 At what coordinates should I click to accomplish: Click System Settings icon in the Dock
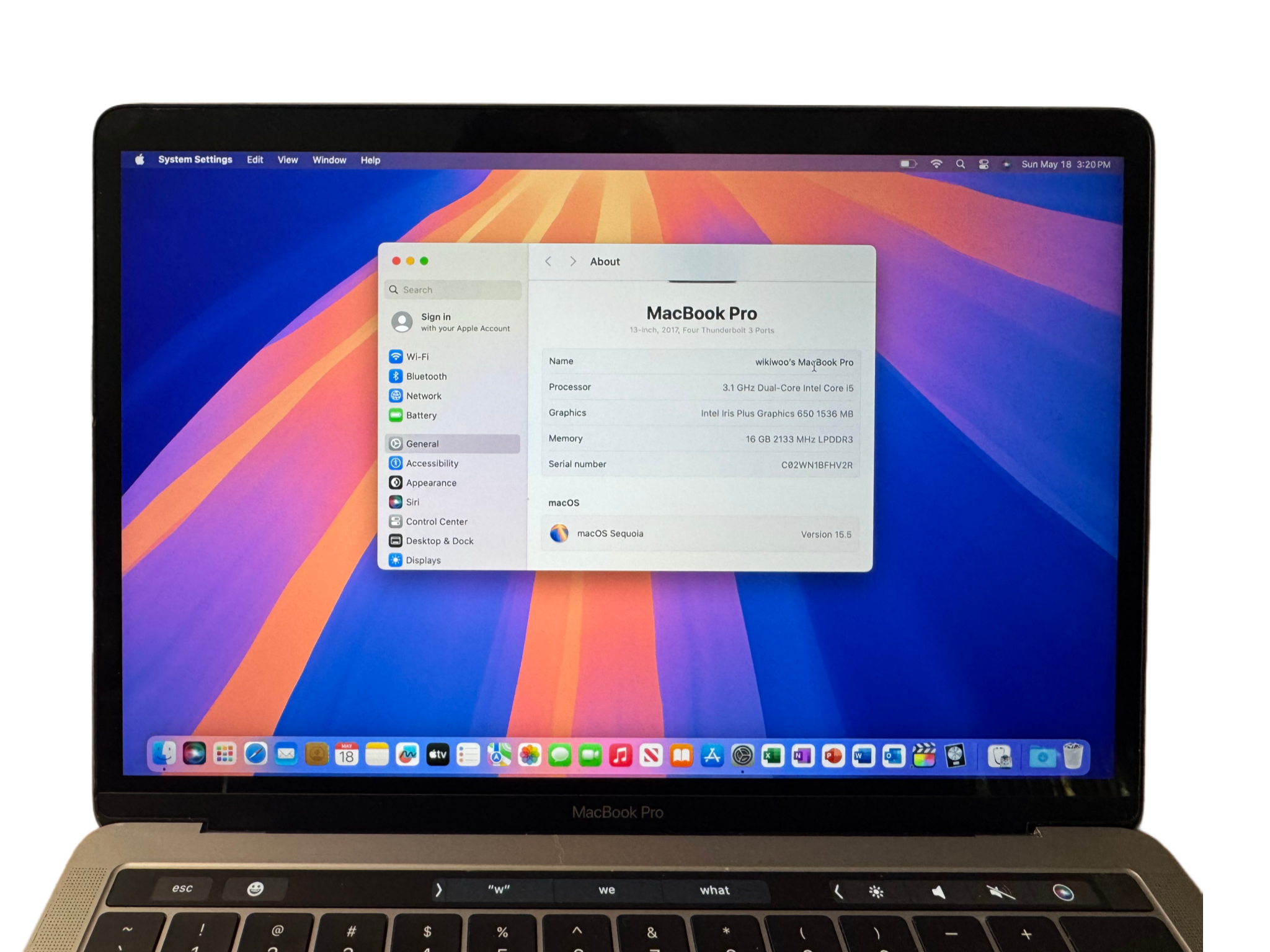(x=742, y=756)
